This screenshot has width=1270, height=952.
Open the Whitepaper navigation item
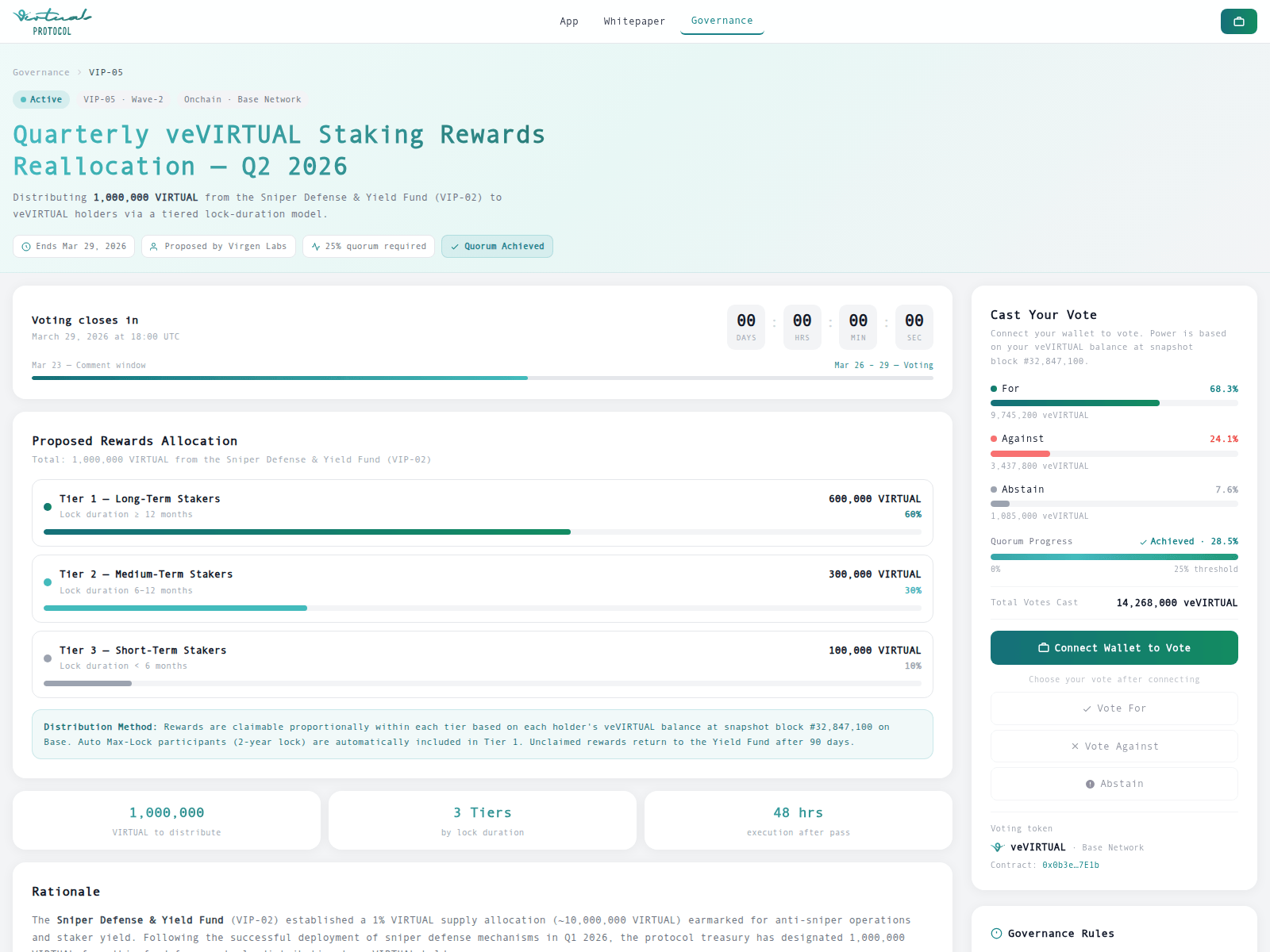click(x=634, y=21)
